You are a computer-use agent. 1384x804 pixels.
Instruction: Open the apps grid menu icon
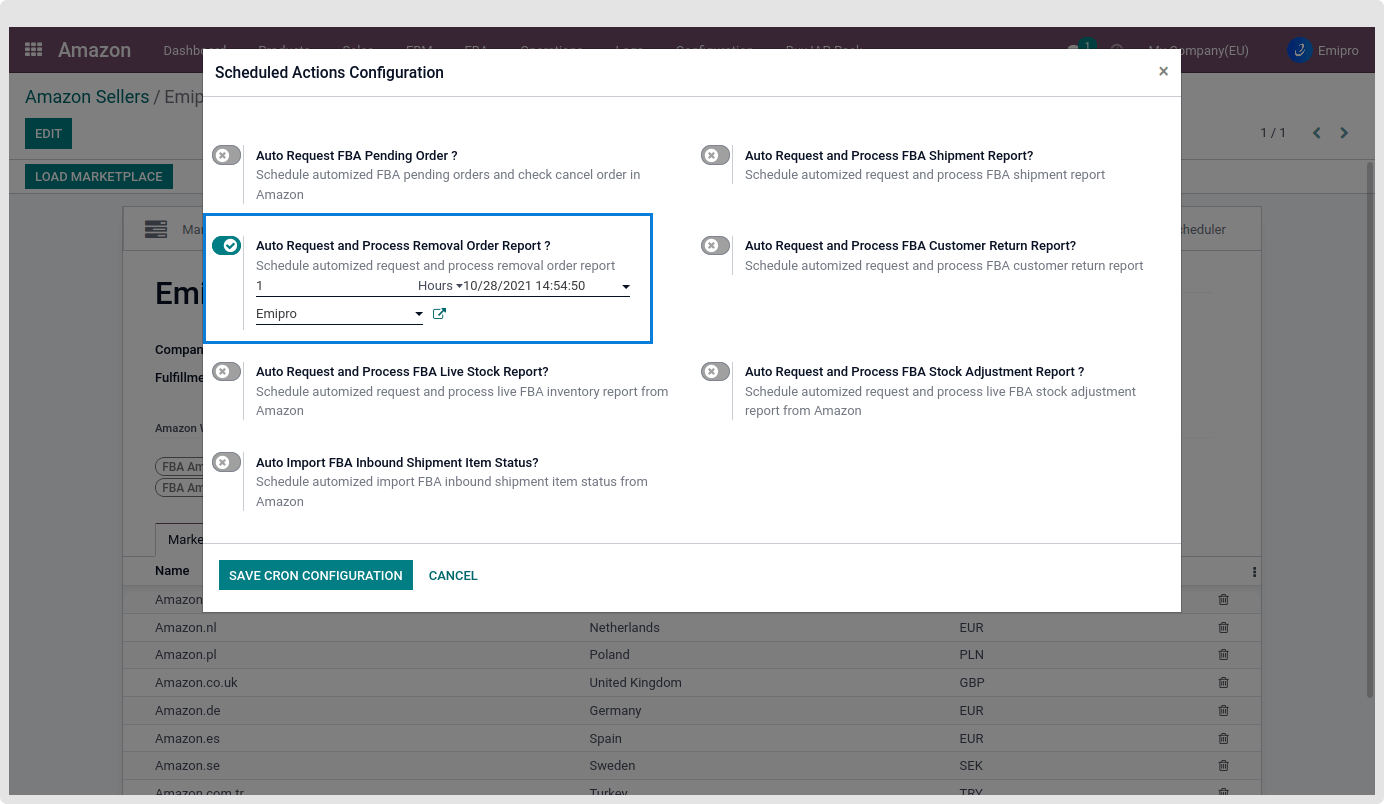(x=34, y=50)
